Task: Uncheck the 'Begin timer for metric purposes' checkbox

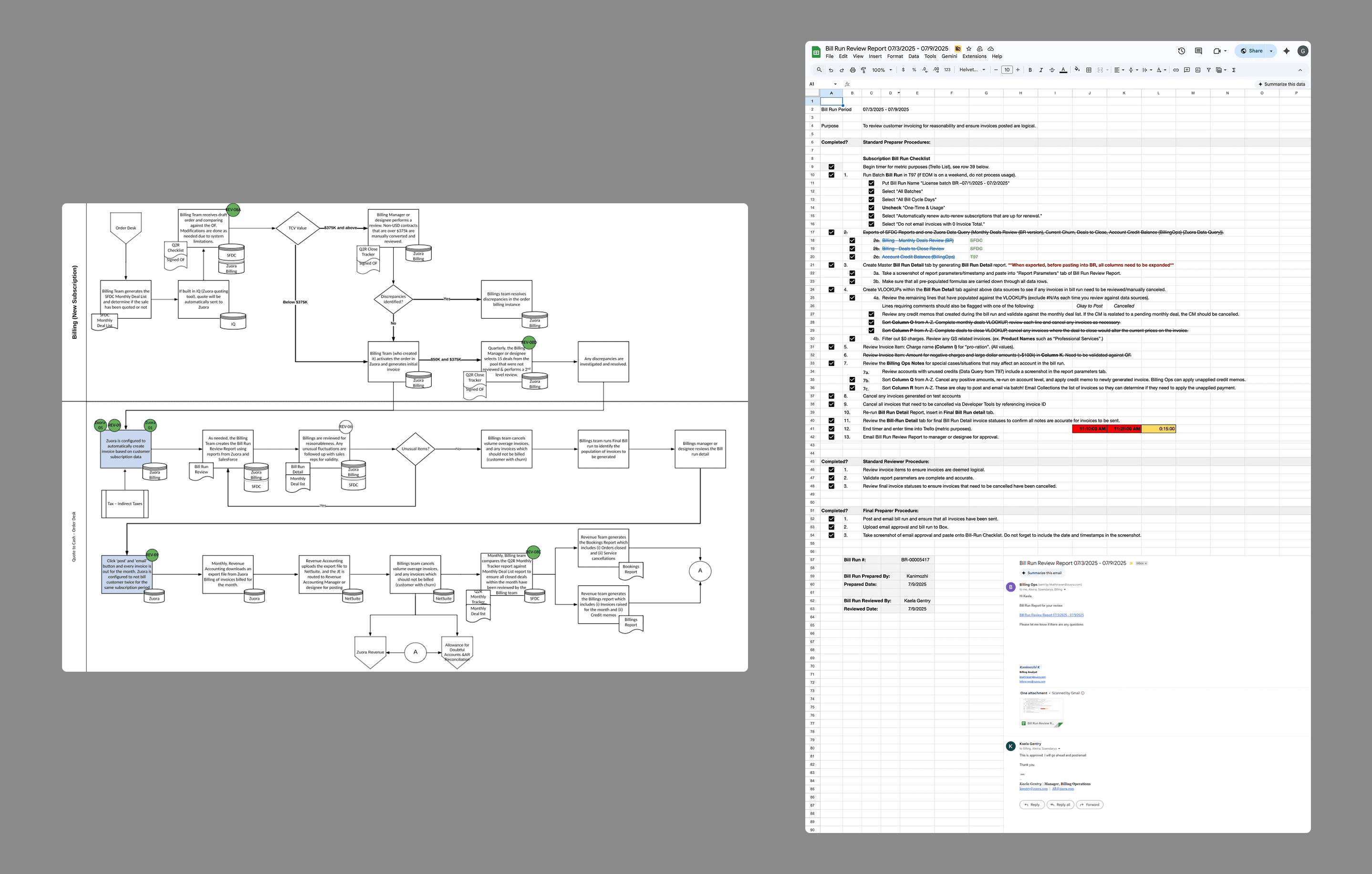Action: tap(832, 167)
